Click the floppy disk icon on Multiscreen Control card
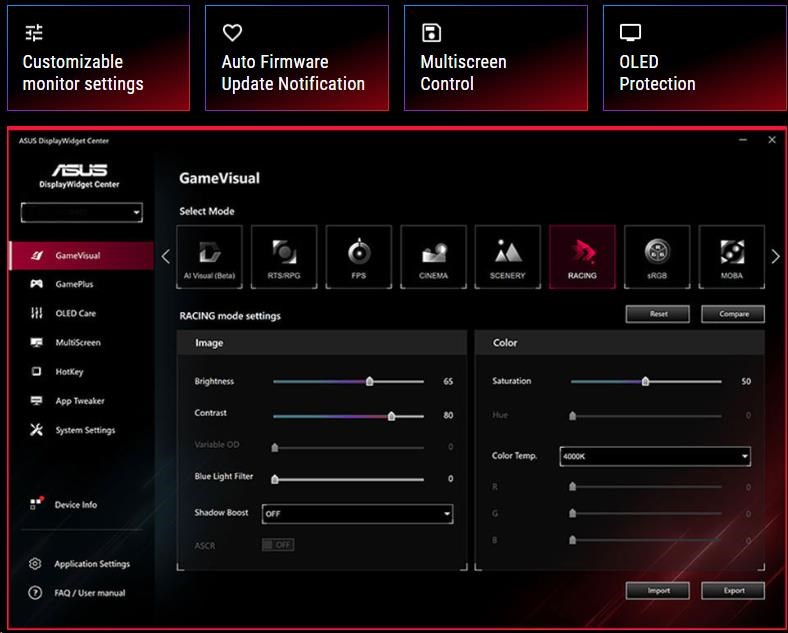This screenshot has width=788, height=633. click(431, 33)
